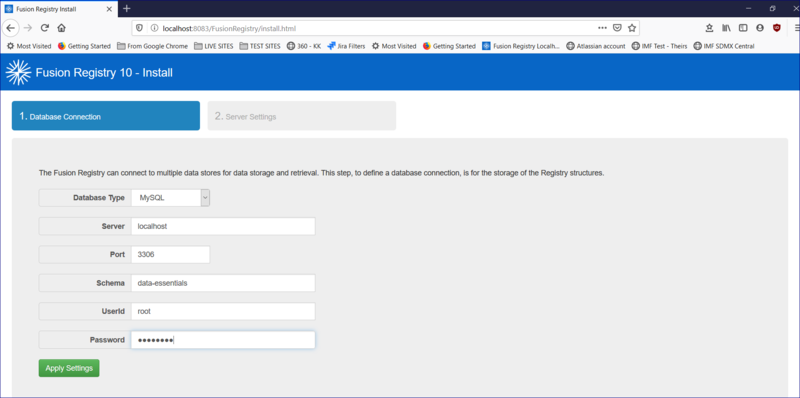The width and height of the screenshot is (800, 398).
Task: Click the browser Back arrow button
Action: (x=11, y=28)
